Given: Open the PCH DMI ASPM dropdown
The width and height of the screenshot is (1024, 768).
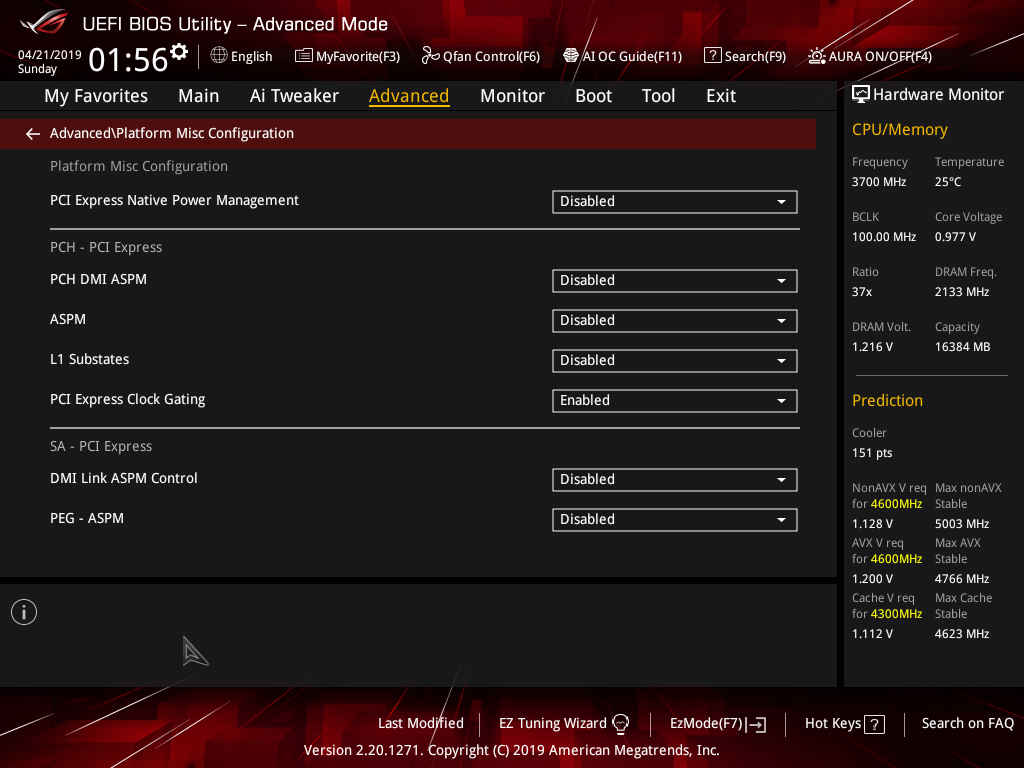Looking at the screenshot, I should [675, 281].
